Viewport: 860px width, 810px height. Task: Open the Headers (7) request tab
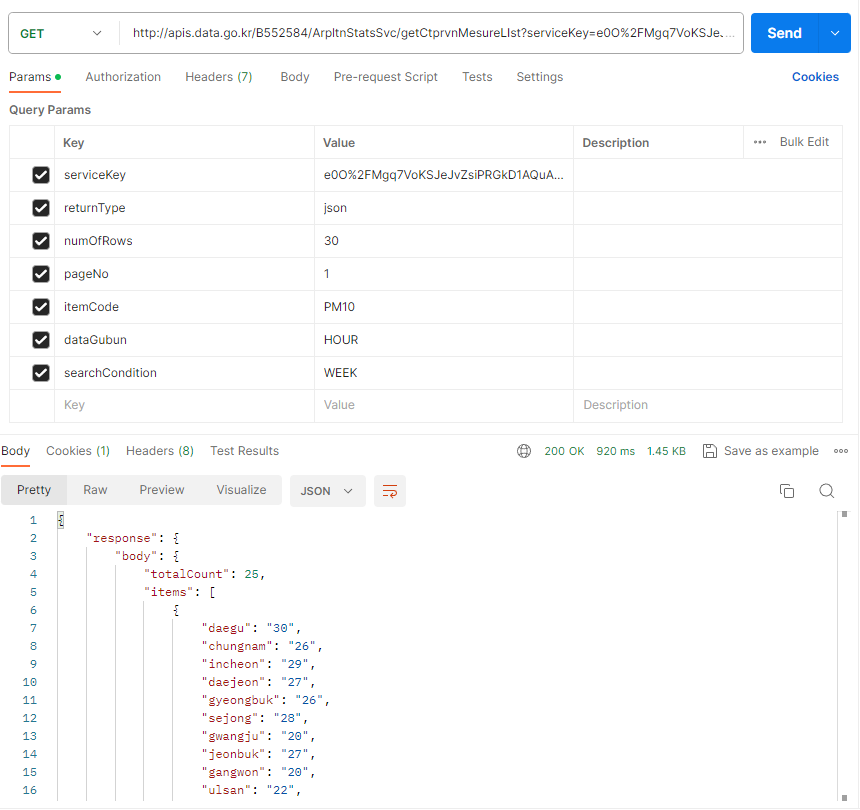point(219,77)
